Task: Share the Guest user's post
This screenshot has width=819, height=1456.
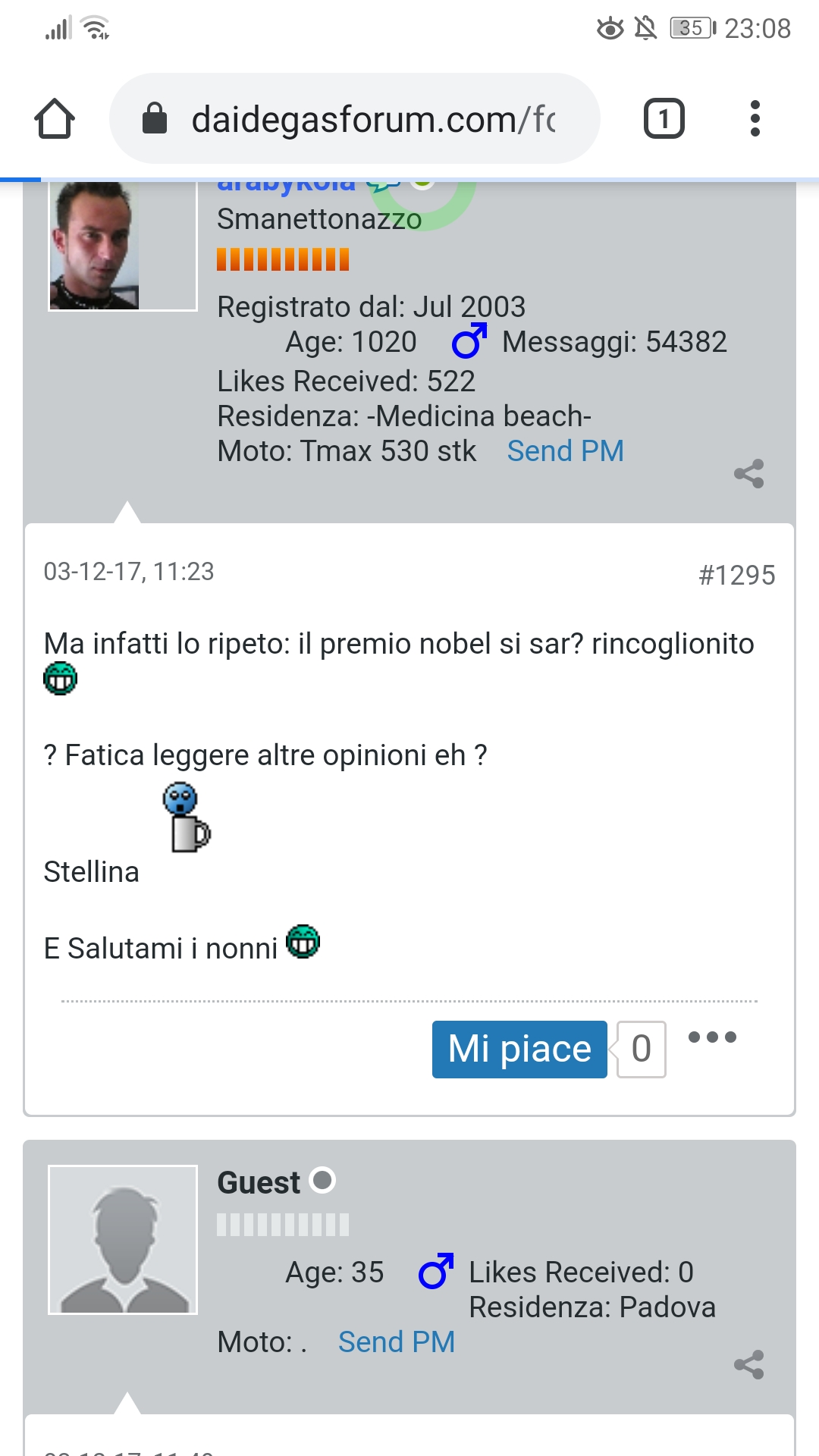Action: pyautogui.click(x=748, y=1365)
